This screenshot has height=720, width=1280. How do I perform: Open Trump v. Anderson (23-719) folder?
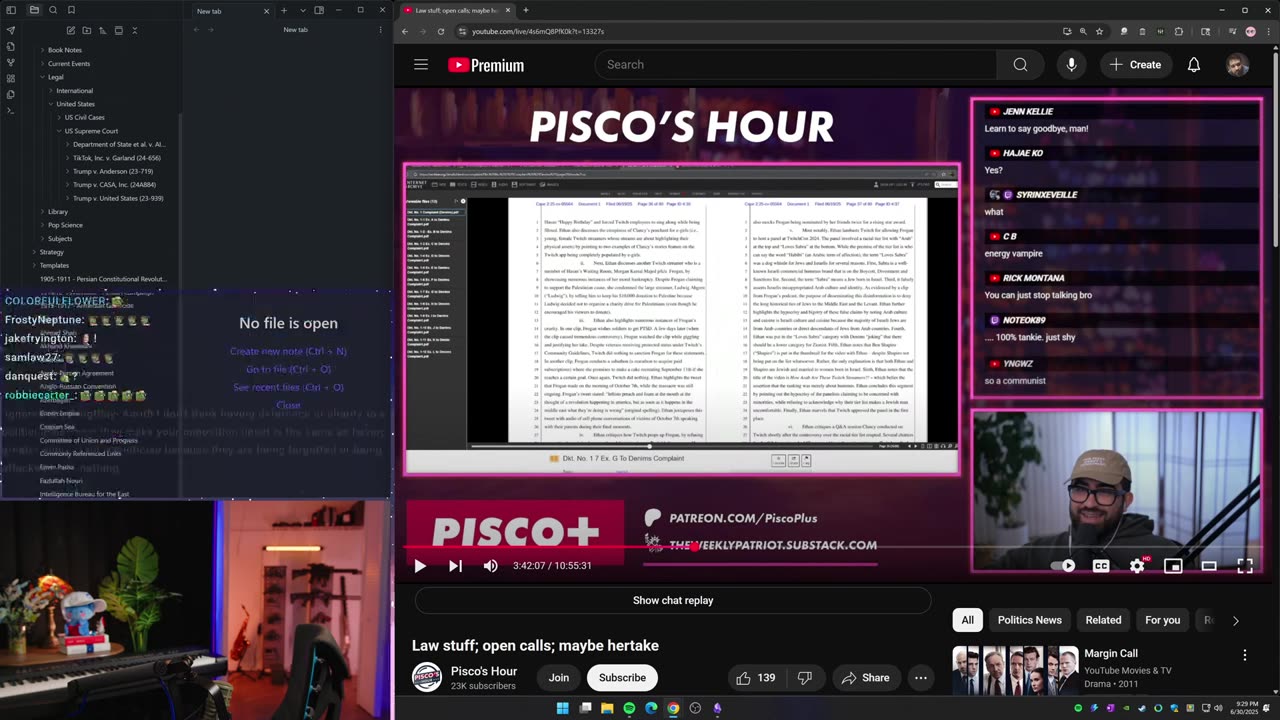point(113,171)
